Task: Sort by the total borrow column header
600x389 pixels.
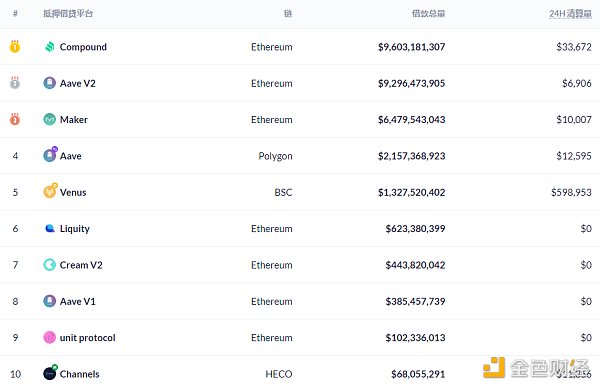Action: tap(428, 14)
